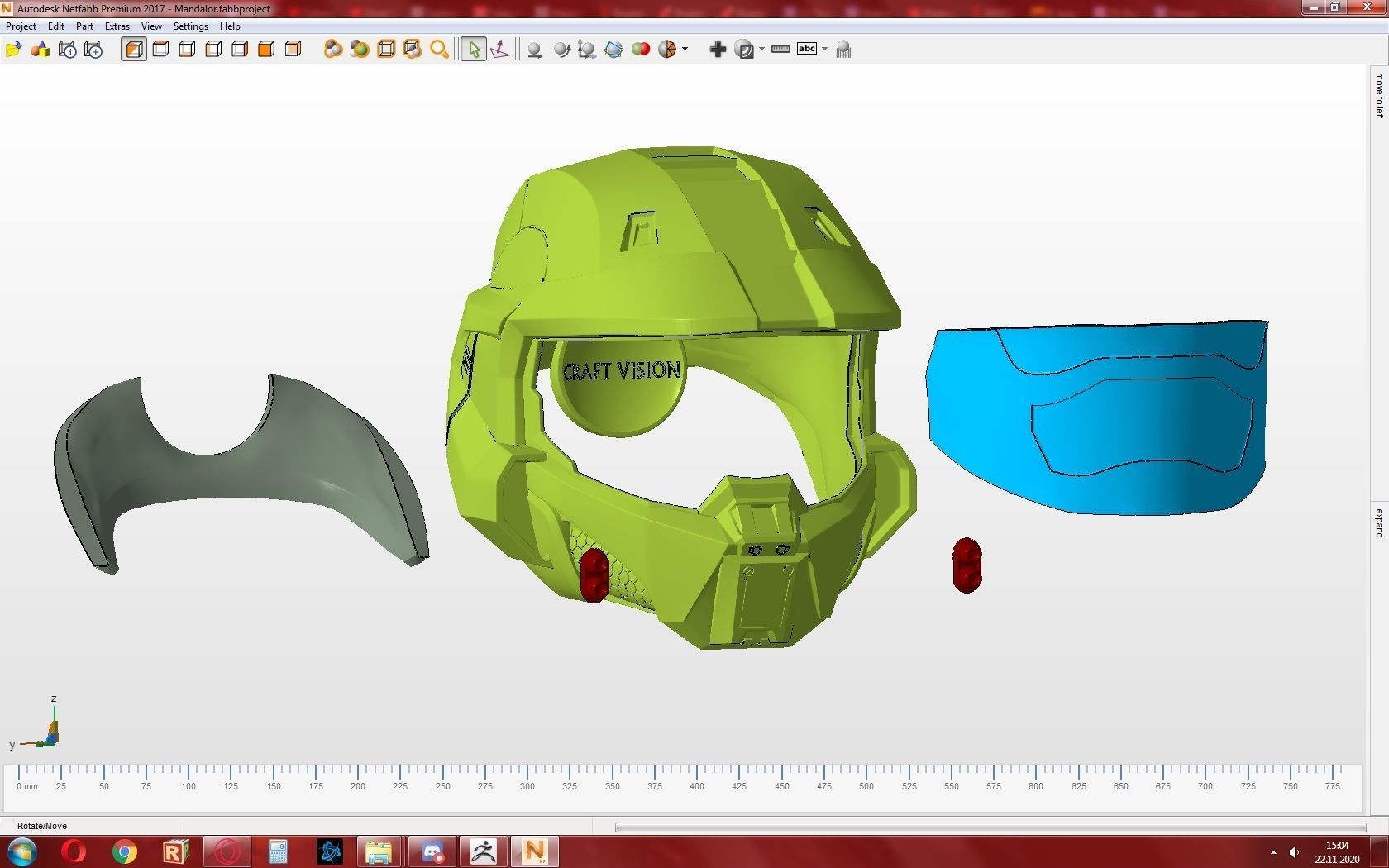Image resolution: width=1389 pixels, height=868 pixels.
Task: Click the rotate part sphere icon
Action: point(561,50)
